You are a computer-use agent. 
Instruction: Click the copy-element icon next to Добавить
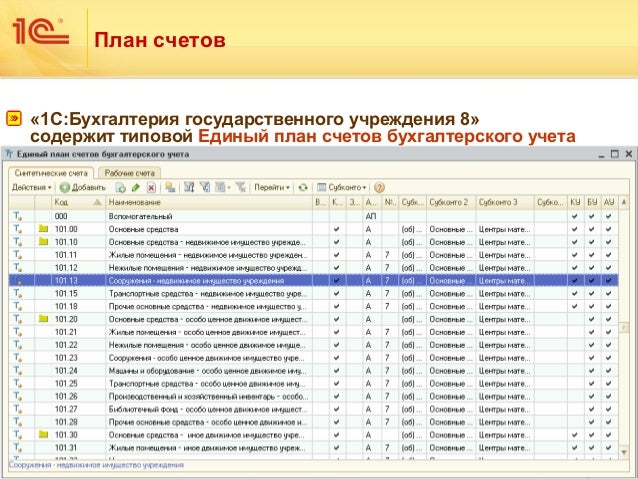tap(120, 188)
